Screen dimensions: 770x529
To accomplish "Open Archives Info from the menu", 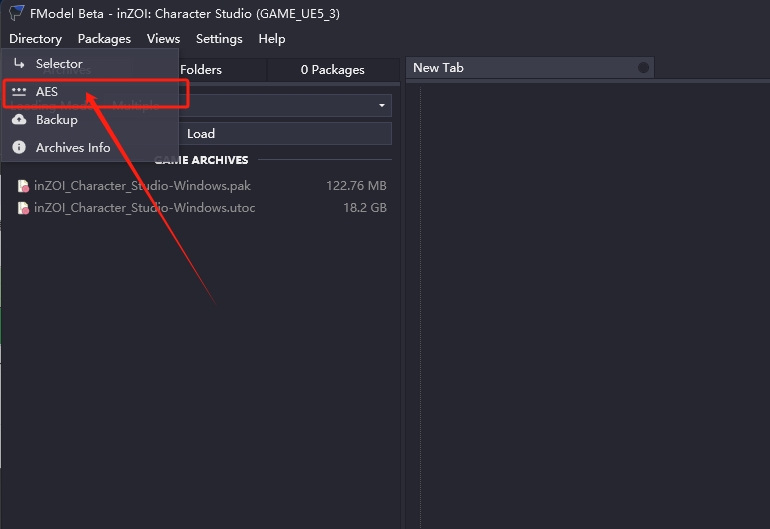I will point(90,148).
